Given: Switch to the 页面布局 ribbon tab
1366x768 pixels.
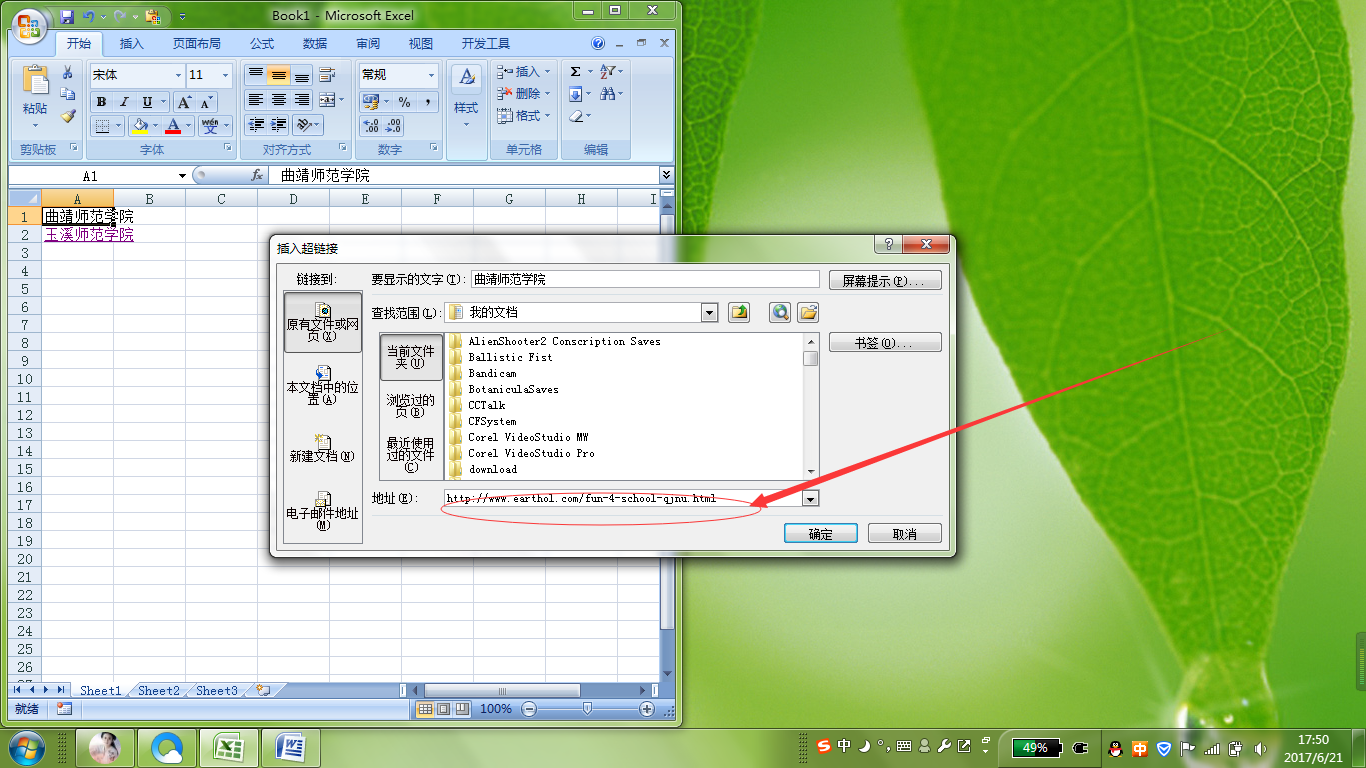Looking at the screenshot, I should (197, 44).
